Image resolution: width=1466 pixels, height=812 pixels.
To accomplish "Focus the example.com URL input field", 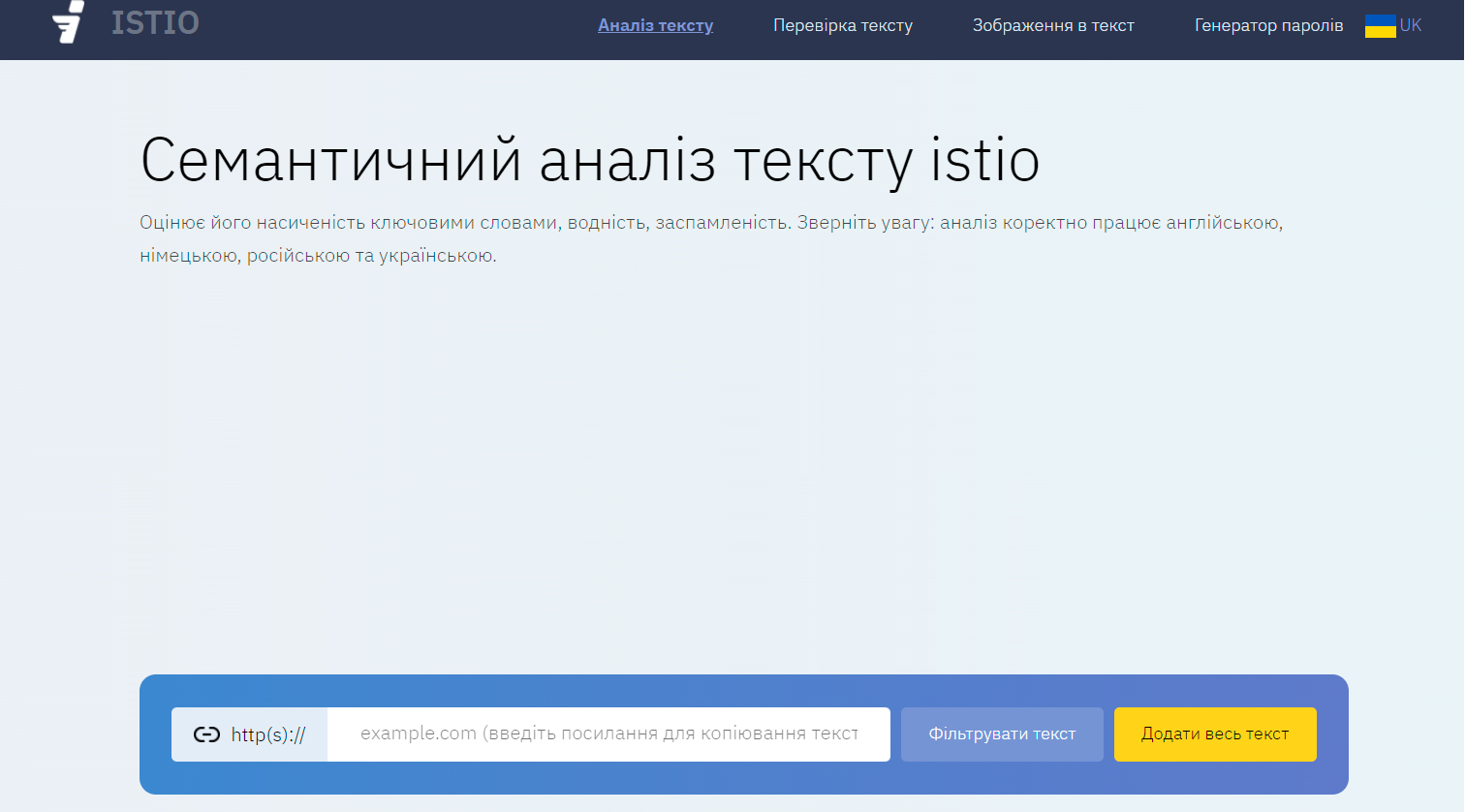I will pos(608,734).
